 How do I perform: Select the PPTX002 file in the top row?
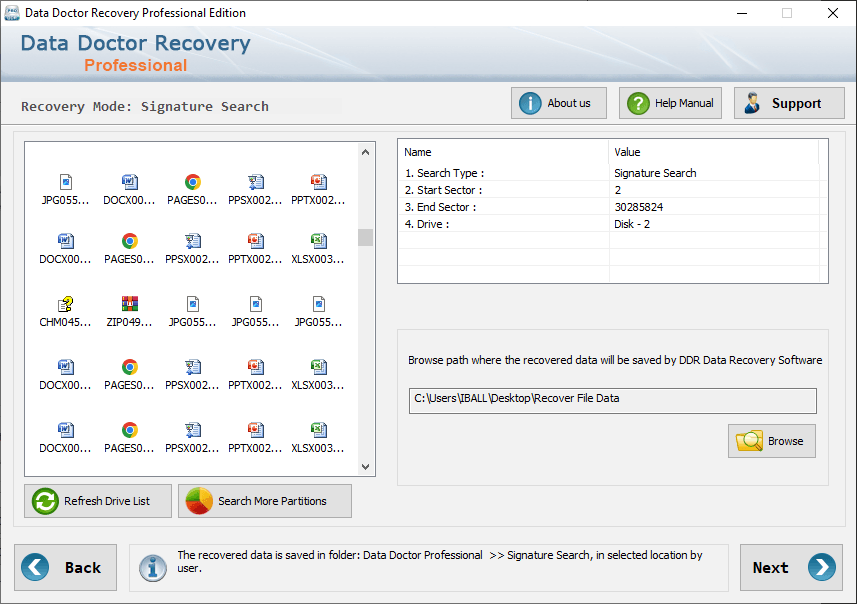(x=318, y=189)
